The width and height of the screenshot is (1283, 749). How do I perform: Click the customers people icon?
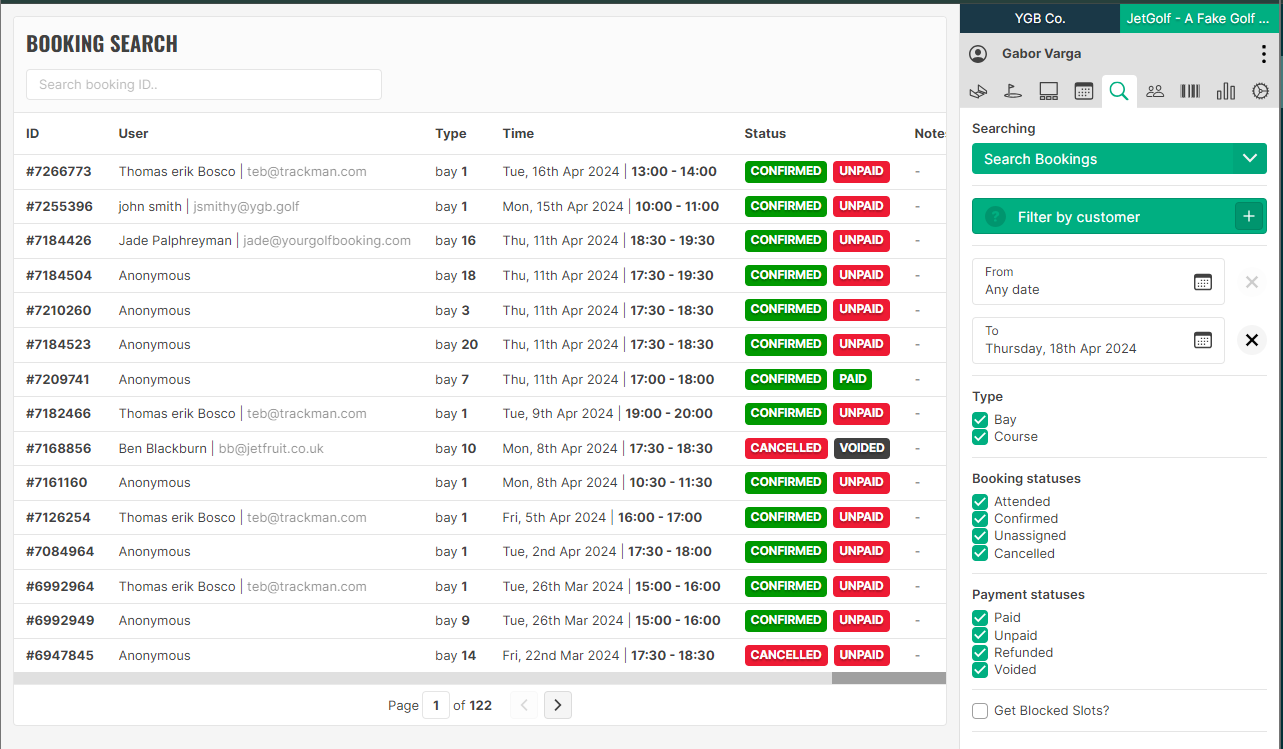1154,91
